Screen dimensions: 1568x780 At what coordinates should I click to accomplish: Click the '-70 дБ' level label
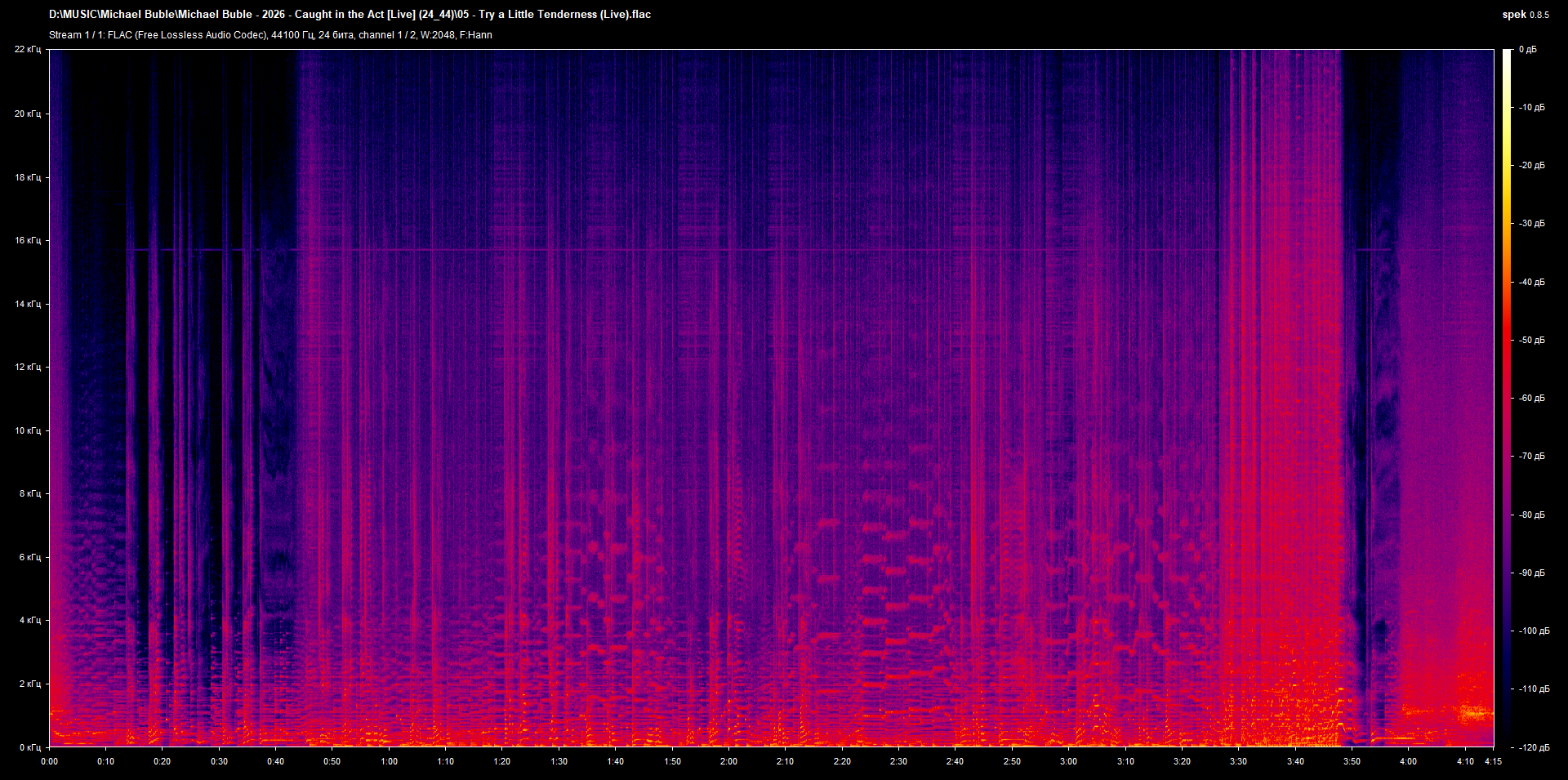click(1531, 457)
